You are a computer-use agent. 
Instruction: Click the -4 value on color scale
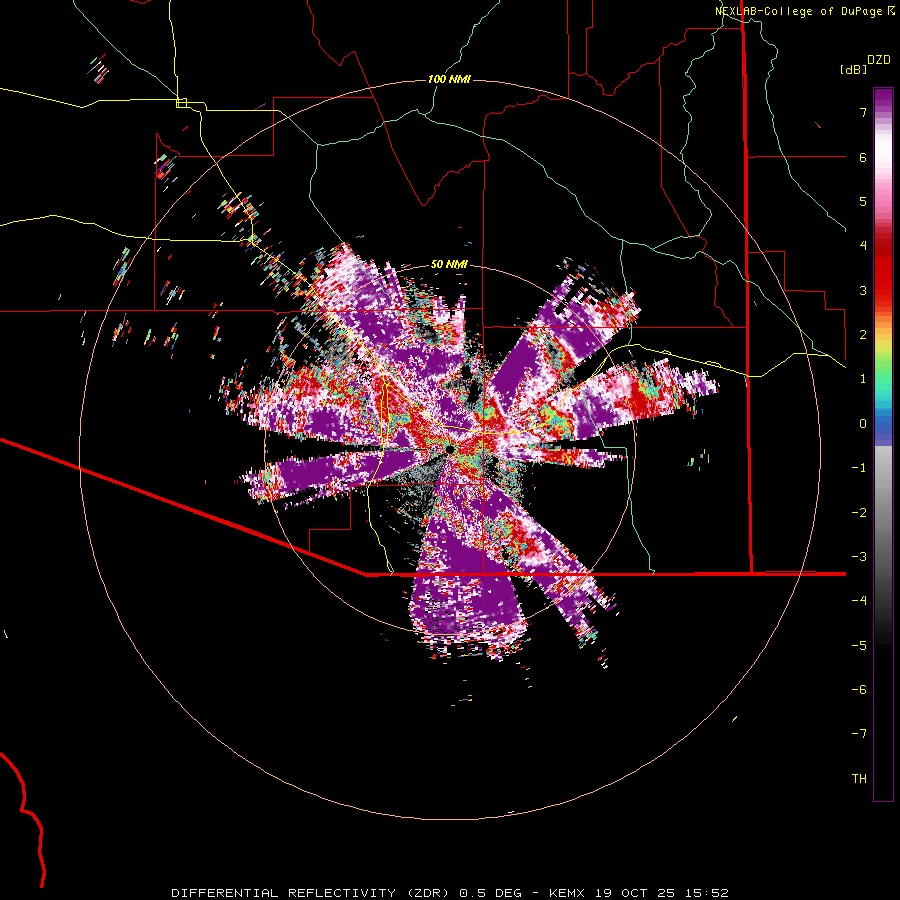[859, 601]
